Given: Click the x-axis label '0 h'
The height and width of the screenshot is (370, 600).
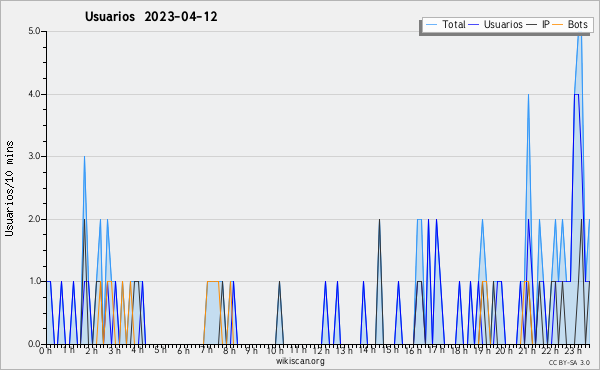Looking at the screenshot, I should pos(46,351).
